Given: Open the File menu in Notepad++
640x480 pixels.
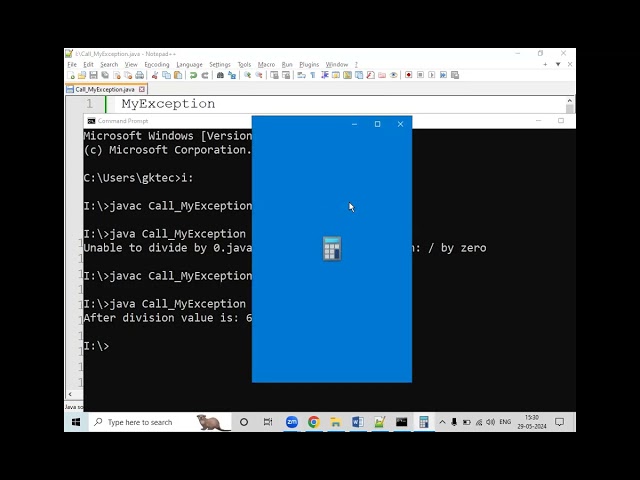Looking at the screenshot, I should pyautogui.click(x=72, y=64).
